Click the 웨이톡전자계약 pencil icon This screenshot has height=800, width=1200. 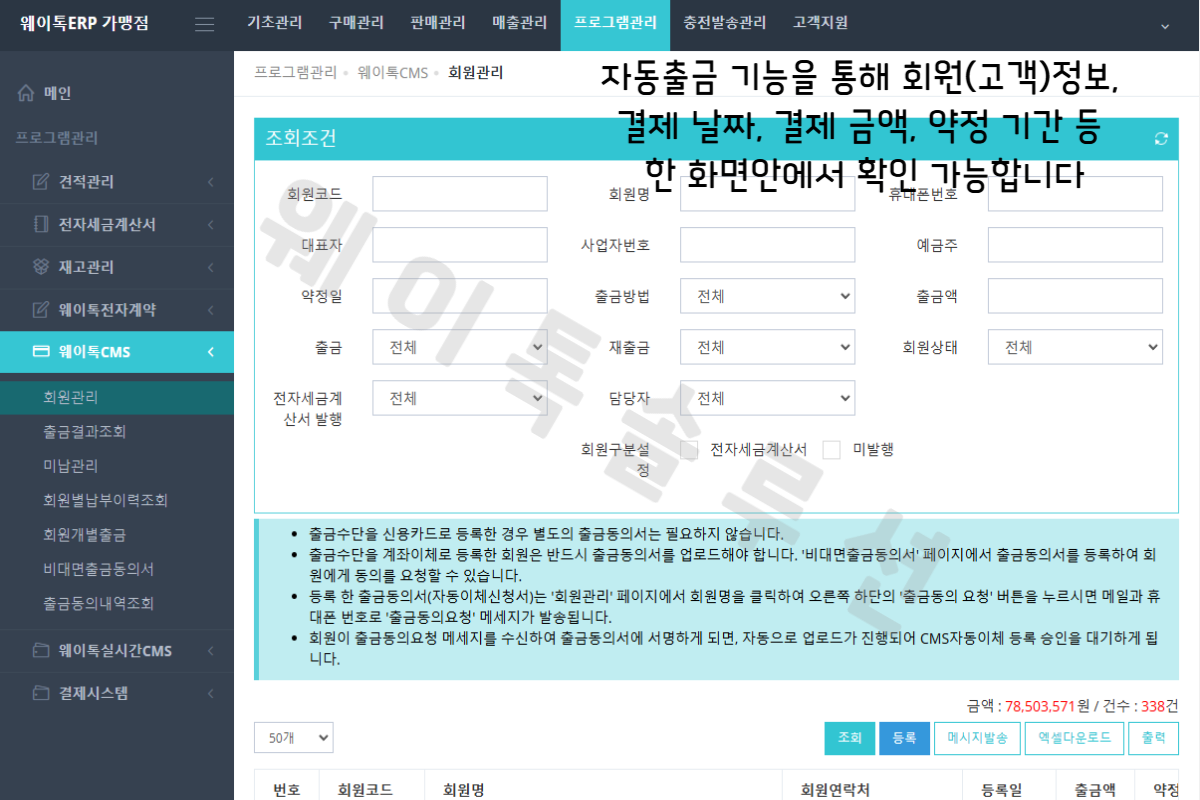point(41,309)
